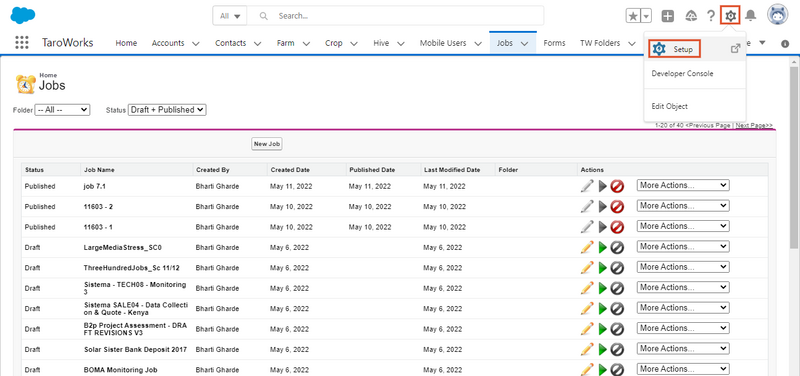The height and width of the screenshot is (376, 800).
Task: Click the BOMA Monitoring Job name
Action: pyautogui.click(x=120, y=370)
